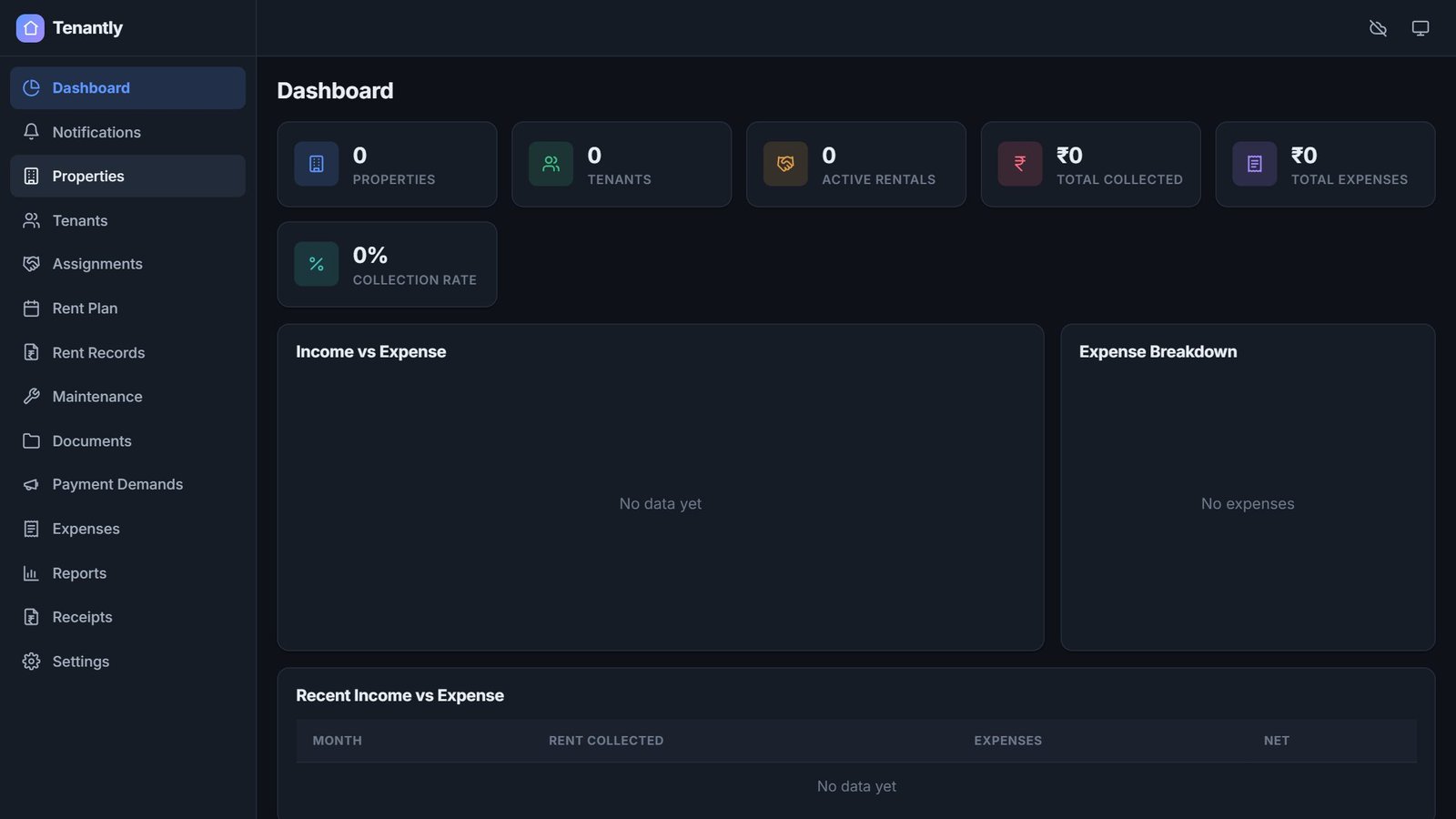Image resolution: width=1456 pixels, height=819 pixels.
Task: Click the Active Rentals stat card
Action: click(x=856, y=165)
